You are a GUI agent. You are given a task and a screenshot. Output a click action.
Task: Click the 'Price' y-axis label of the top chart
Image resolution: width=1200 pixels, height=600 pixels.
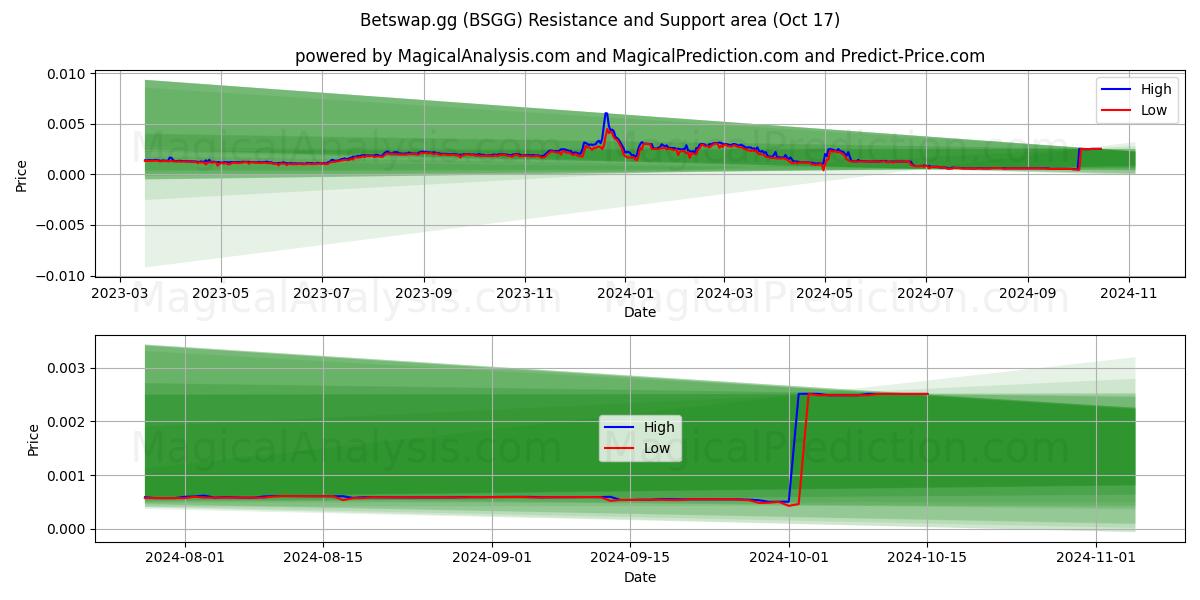(22, 175)
